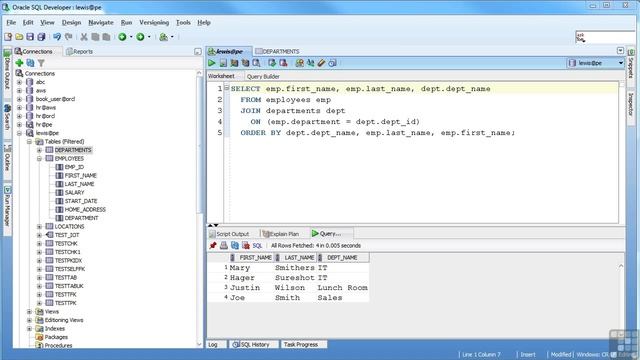Click the red-marked icon left of the SQL link
This screenshot has width=640, height=360.
click(x=246, y=245)
